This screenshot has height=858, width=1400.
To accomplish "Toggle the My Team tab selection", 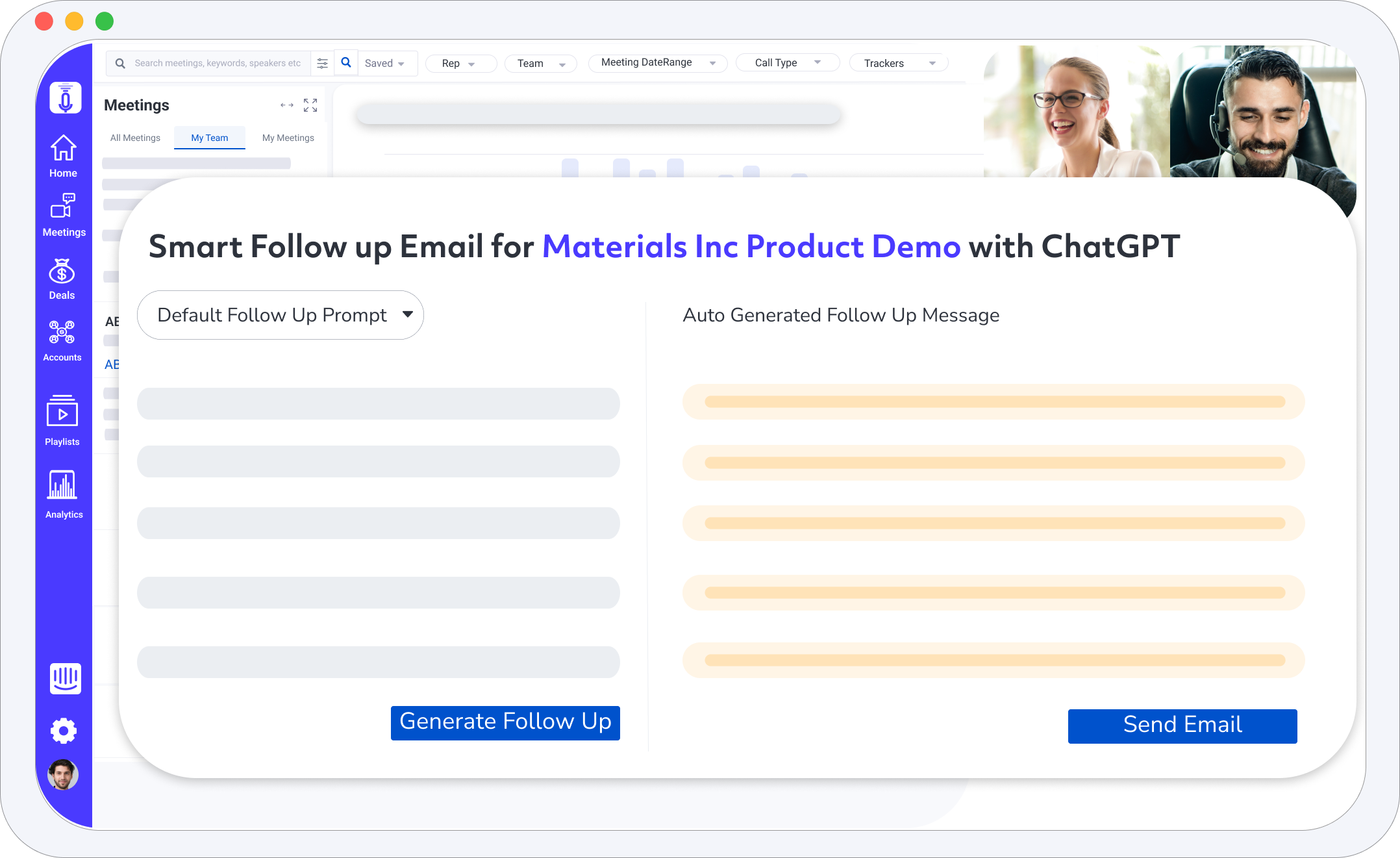I will click(209, 137).
